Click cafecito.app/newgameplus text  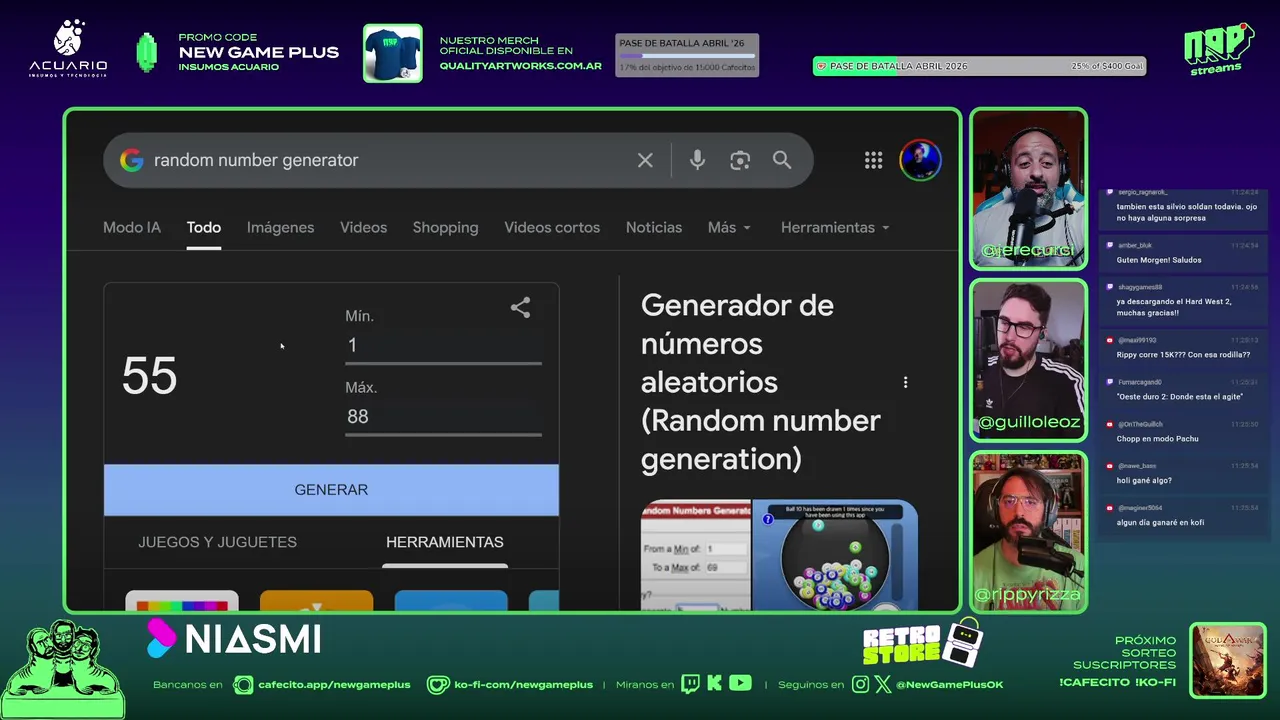334,685
